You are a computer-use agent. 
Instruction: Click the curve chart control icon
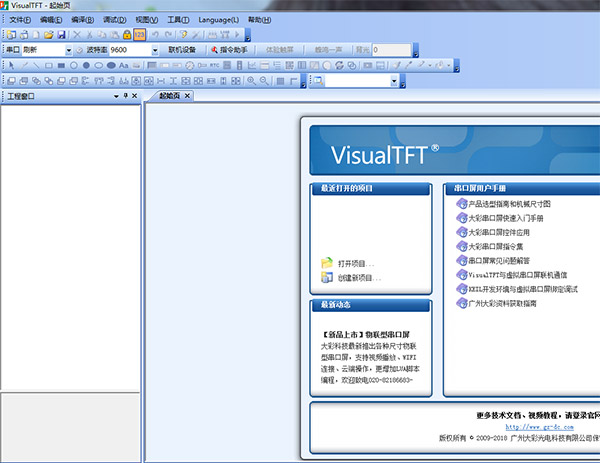point(251,65)
